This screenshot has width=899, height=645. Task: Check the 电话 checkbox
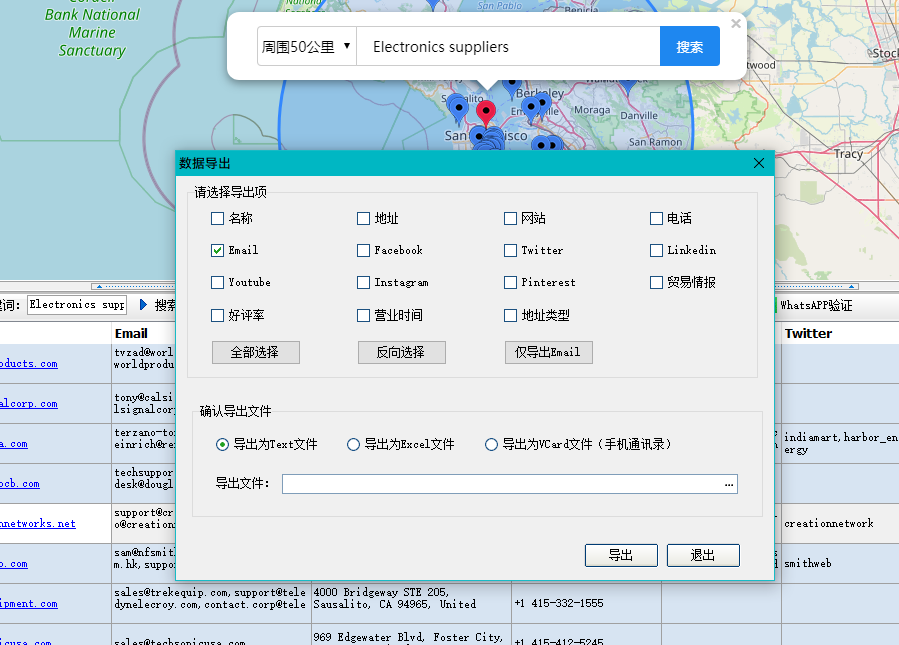pos(656,218)
